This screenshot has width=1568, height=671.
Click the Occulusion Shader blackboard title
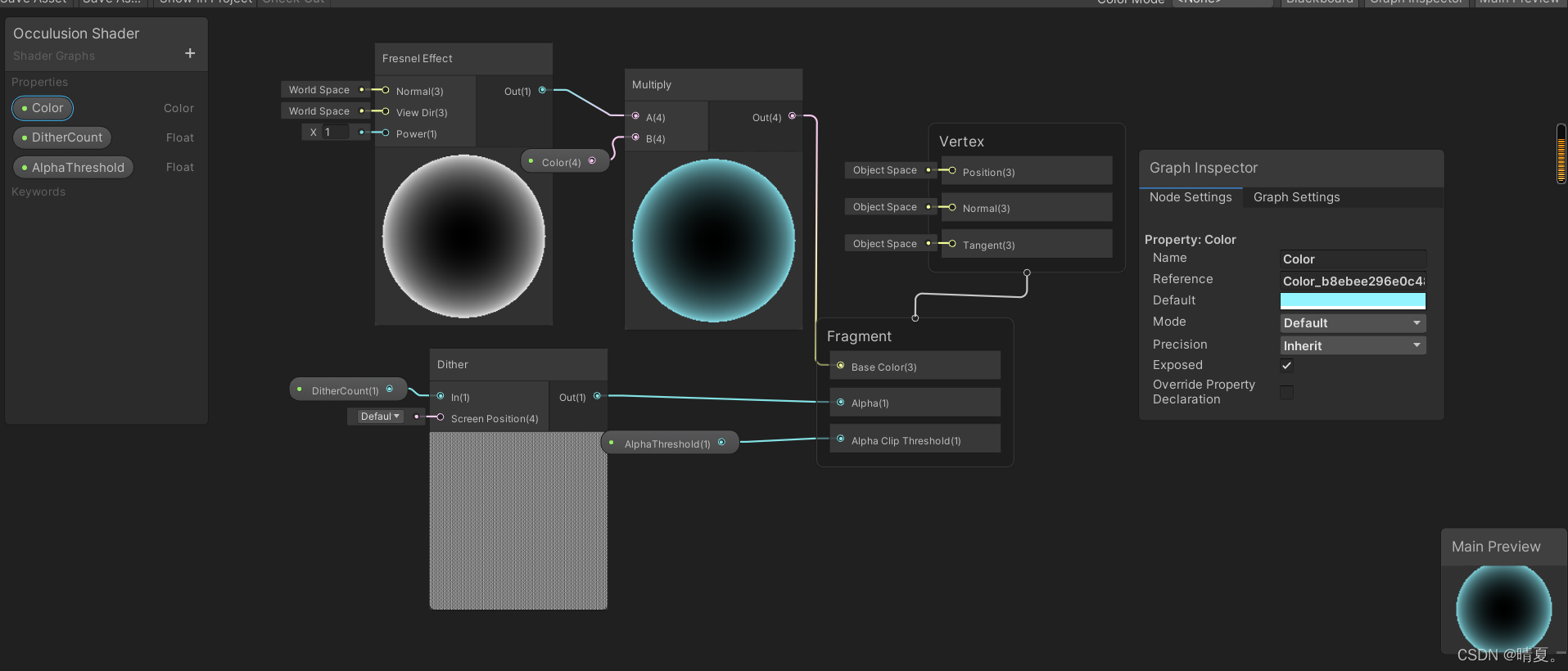coord(76,34)
